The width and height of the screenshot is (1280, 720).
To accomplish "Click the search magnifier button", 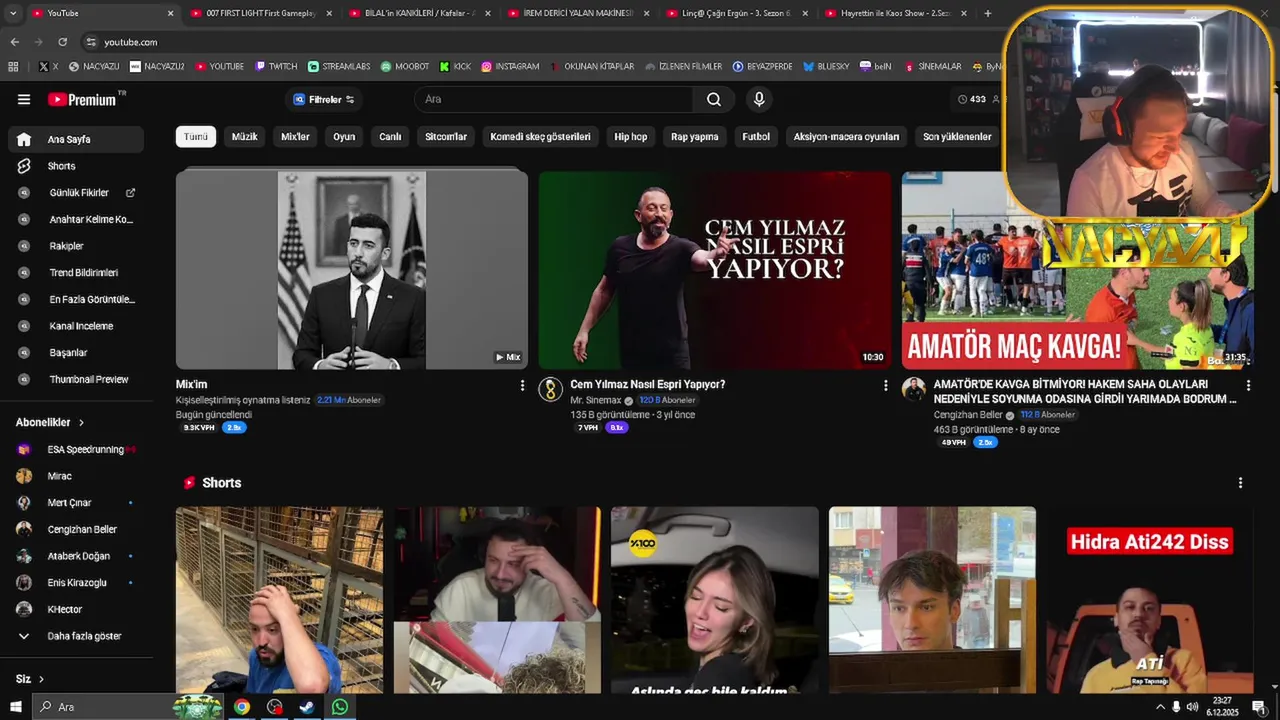I will coord(714,99).
